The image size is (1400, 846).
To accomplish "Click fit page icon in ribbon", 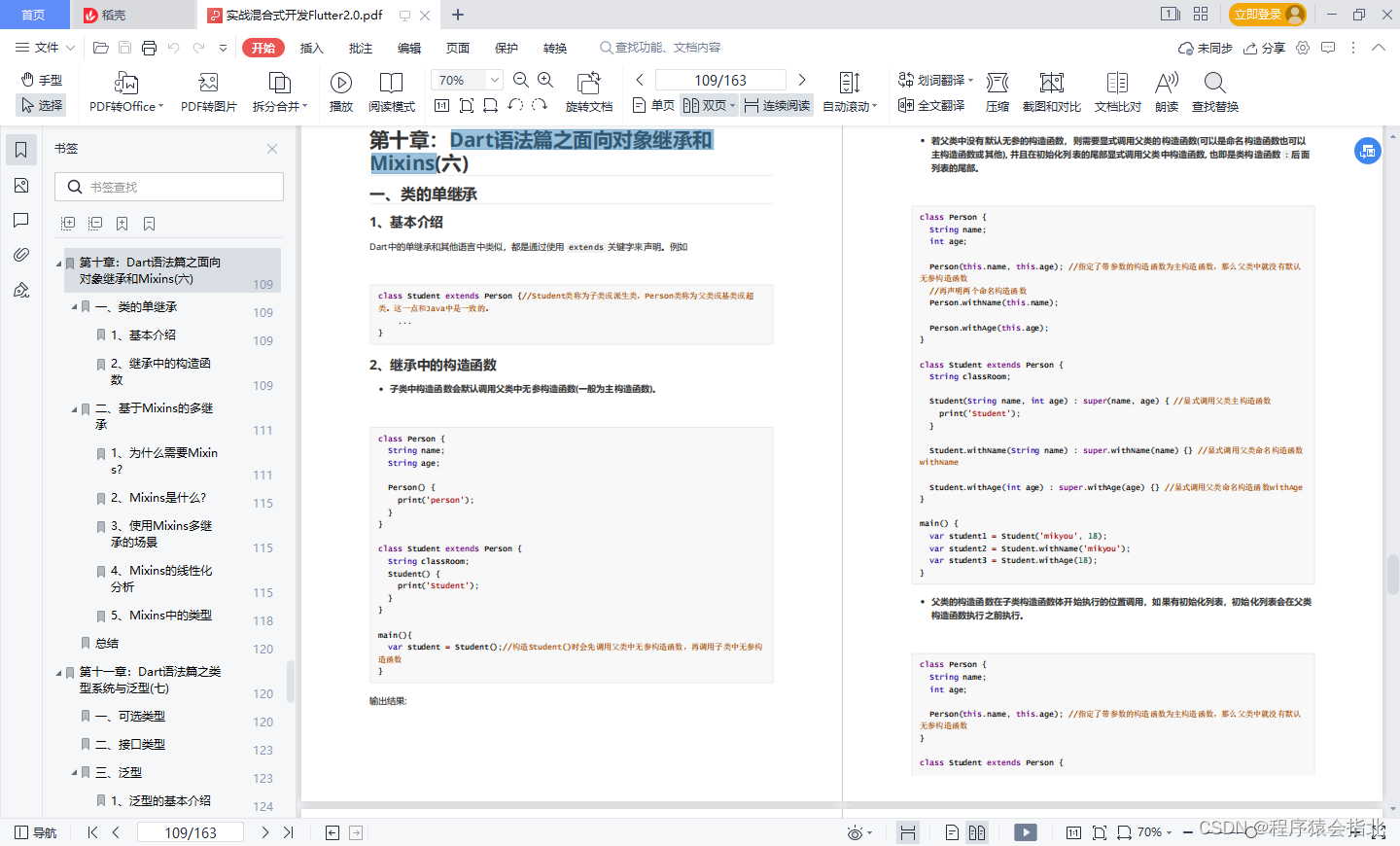I will coord(467,105).
